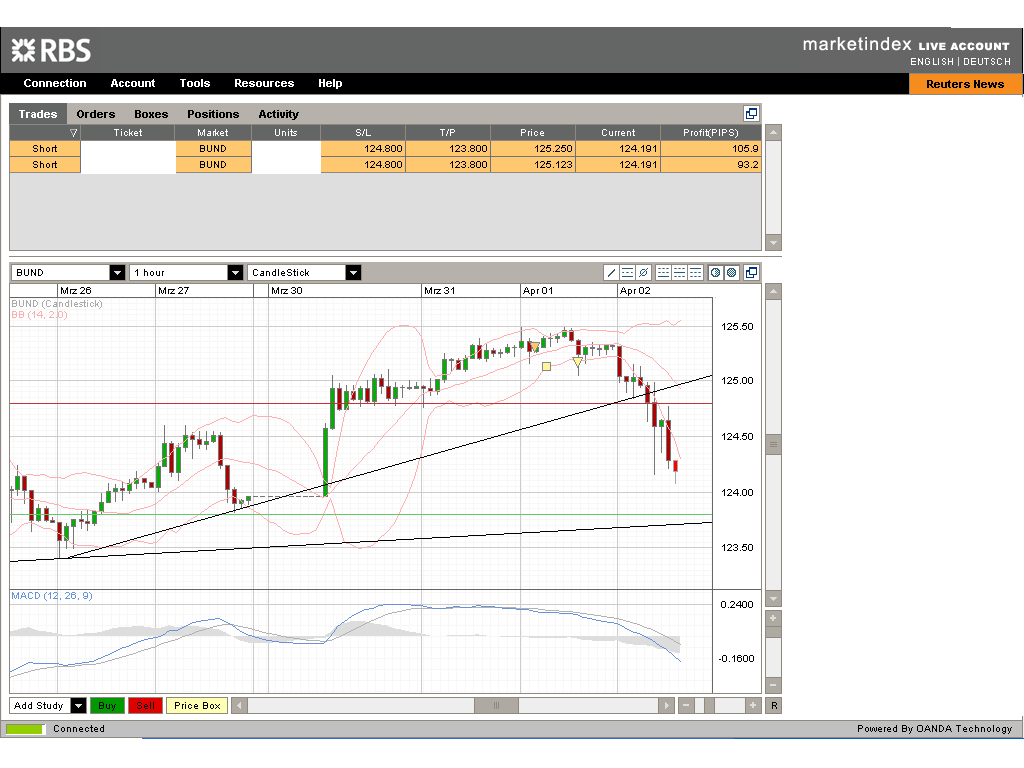Open the Connection menu
The height and width of the screenshot is (768, 1024).
55,84
